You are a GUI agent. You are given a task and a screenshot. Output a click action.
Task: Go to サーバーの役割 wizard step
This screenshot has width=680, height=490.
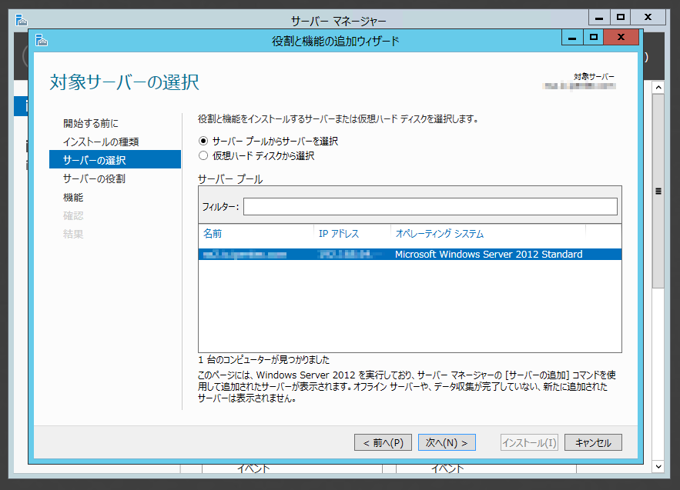[x=94, y=179]
